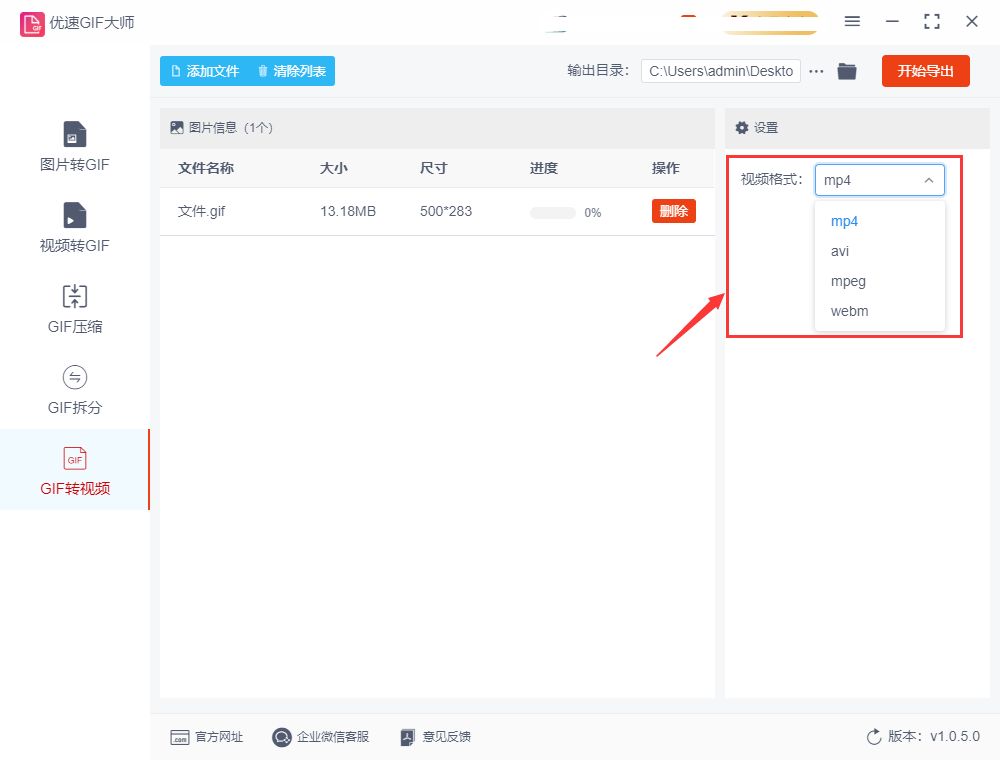Screen dimensions: 1000x760
Task: Choose mpeg from the format list
Action: click(x=879, y=281)
